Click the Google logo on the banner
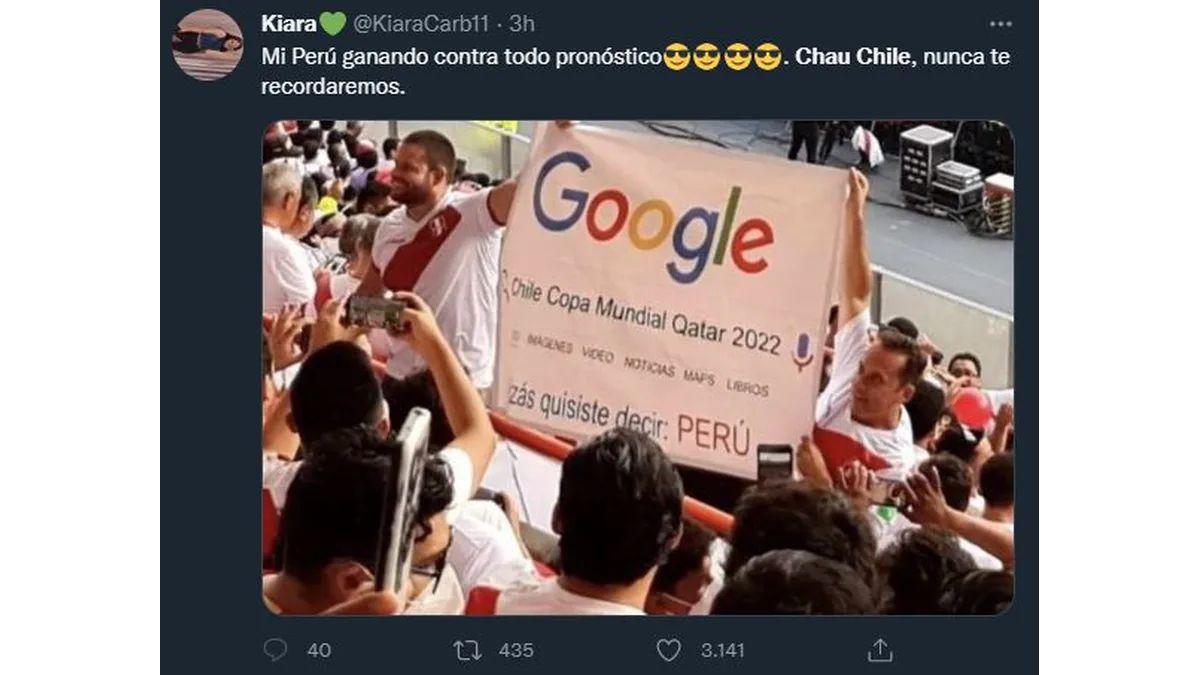This screenshot has width=1200, height=675. point(653,217)
